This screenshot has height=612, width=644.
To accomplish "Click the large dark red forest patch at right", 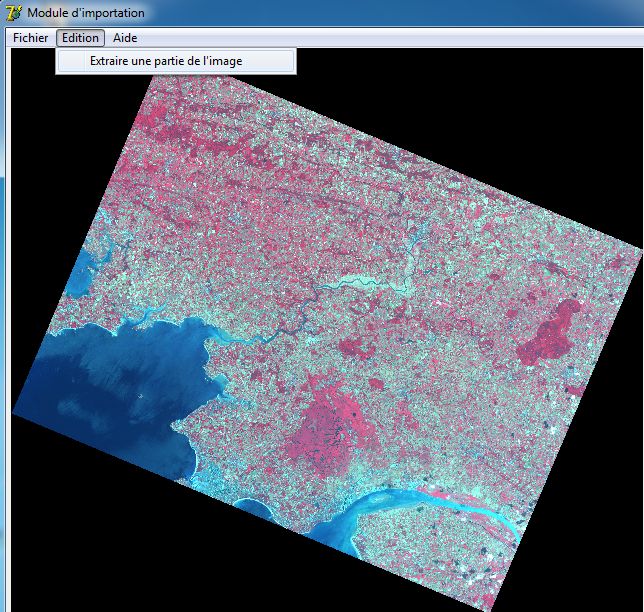I will coord(548,335).
